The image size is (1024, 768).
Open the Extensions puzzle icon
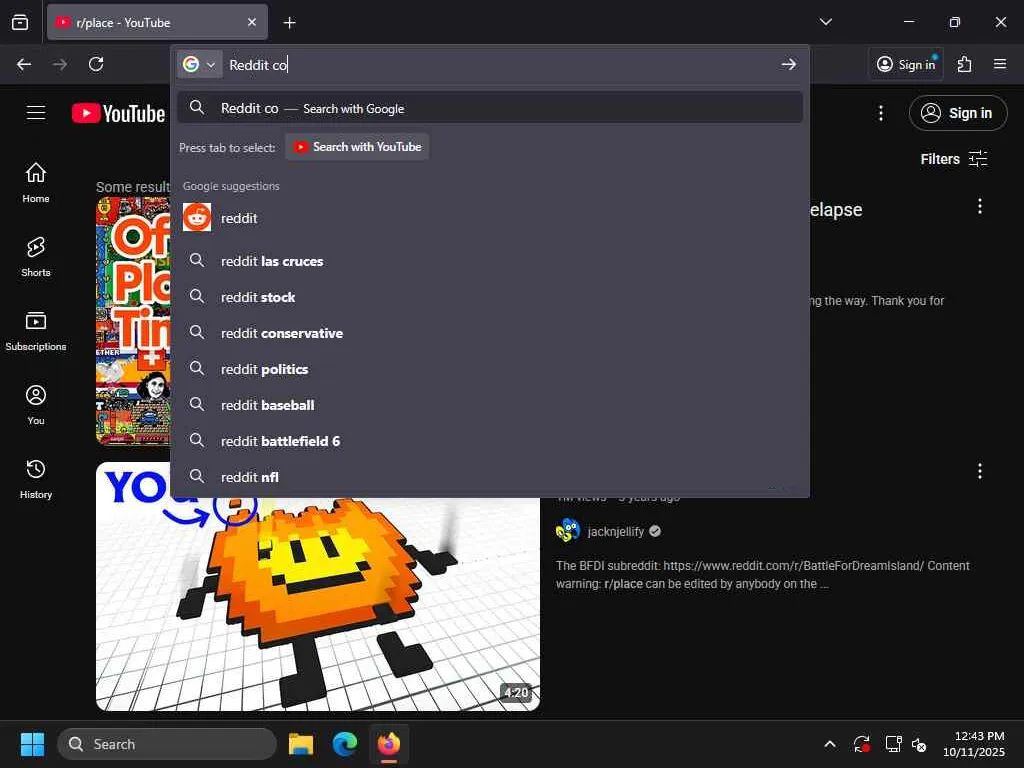point(964,64)
